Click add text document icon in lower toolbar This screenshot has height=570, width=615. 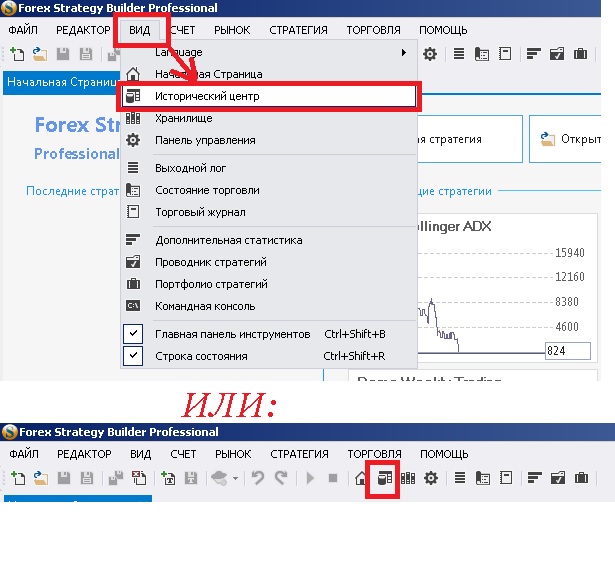point(168,478)
